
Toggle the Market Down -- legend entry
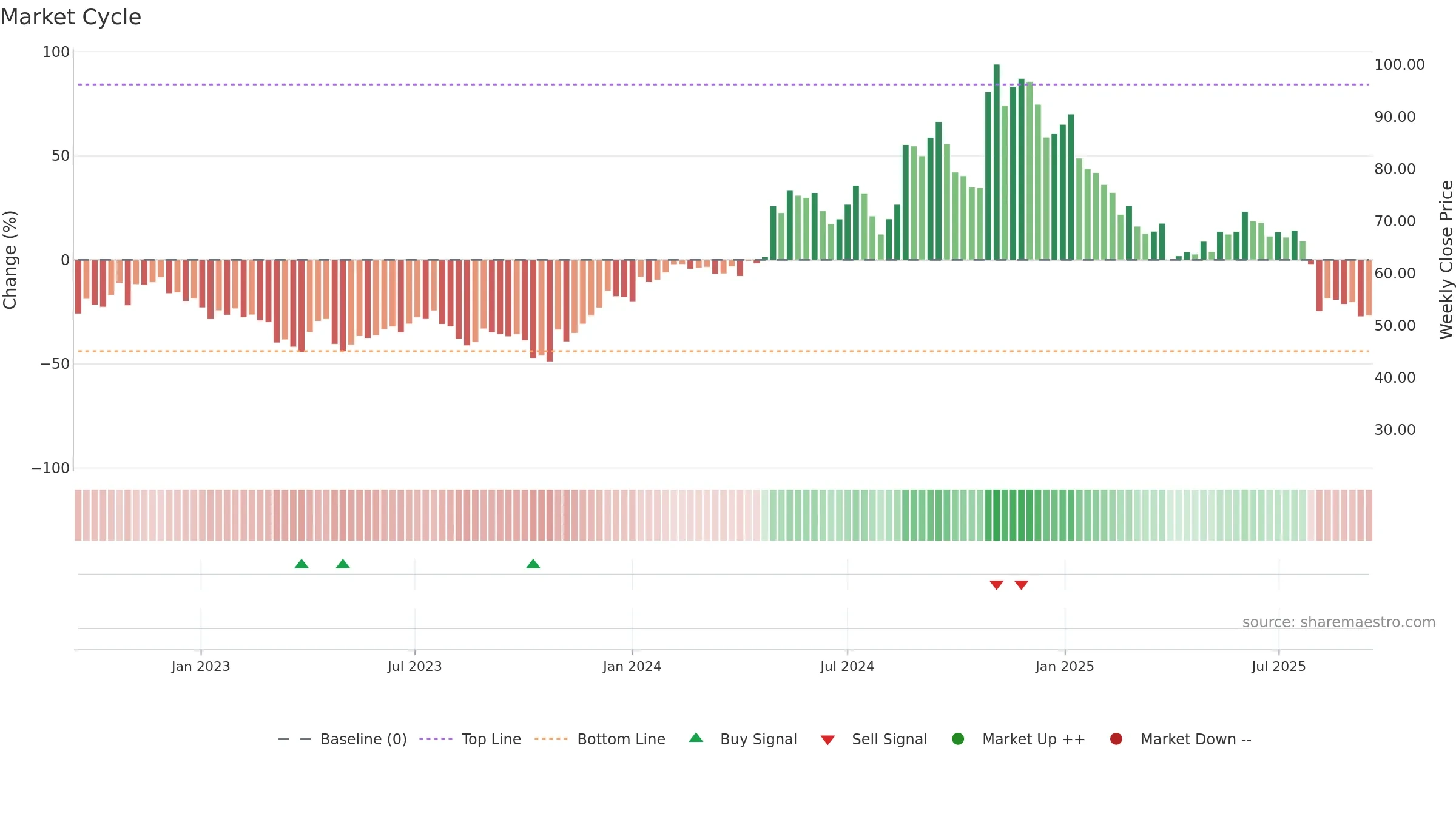pyautogui.click(x=1181, y=739)
